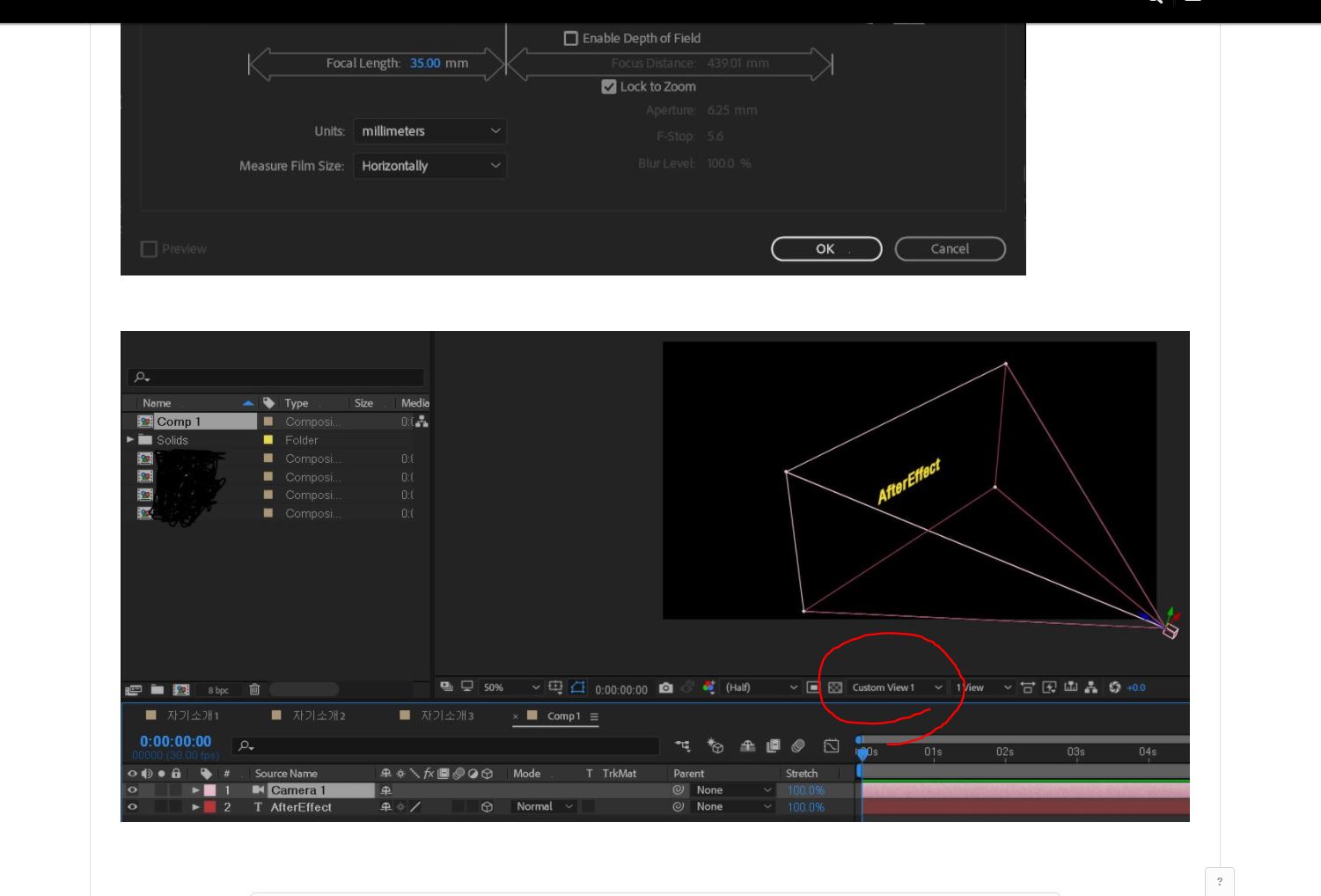This screenshot has height=896, width=1321.
Task: Click the Primary Viewer monitor icon
Action: click(x=467, y=687)
